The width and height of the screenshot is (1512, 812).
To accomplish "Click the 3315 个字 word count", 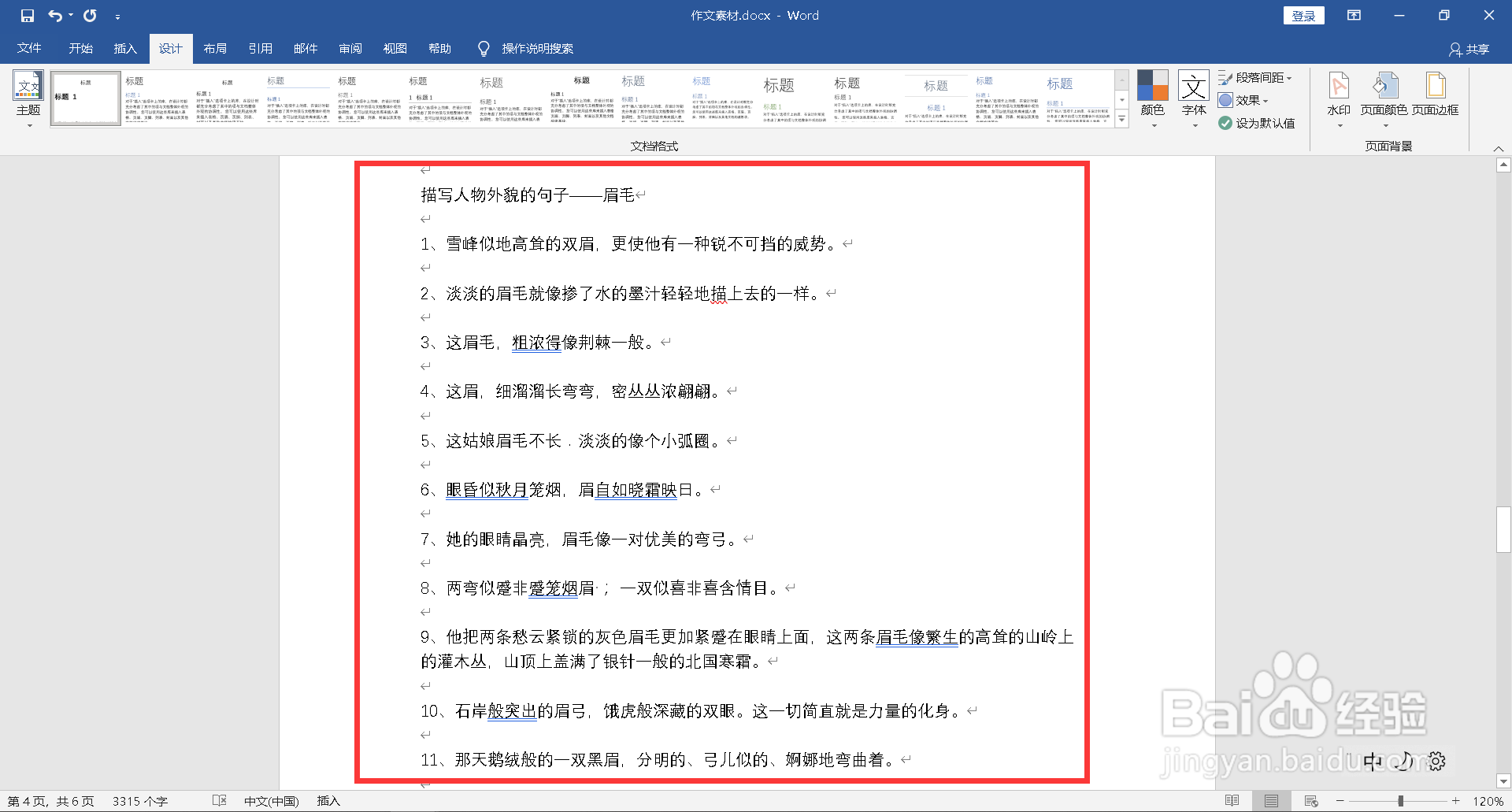I will coord(139,801).
